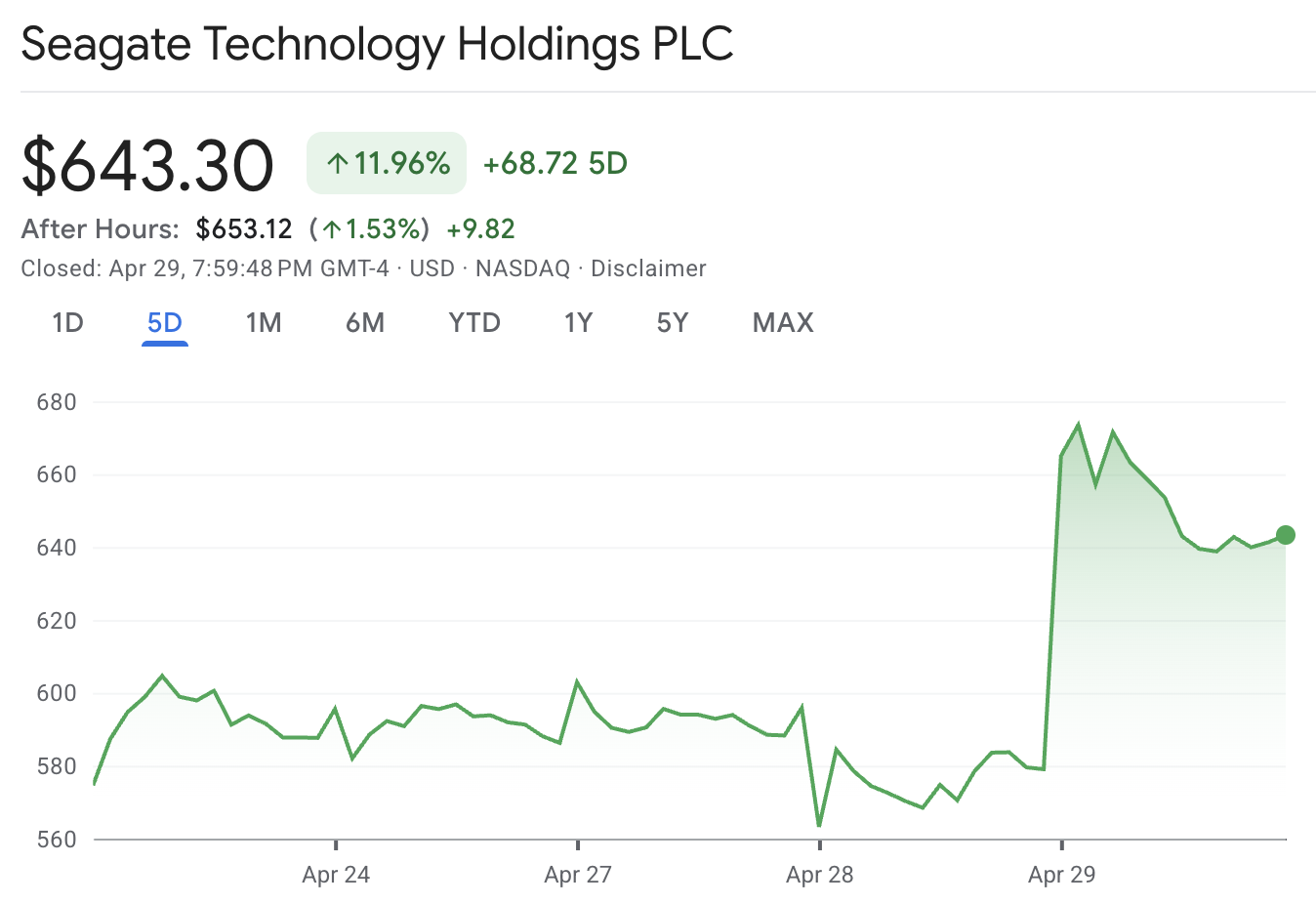Open the MAX chart range
This screenshot has width=1316, height=904.
783,323
